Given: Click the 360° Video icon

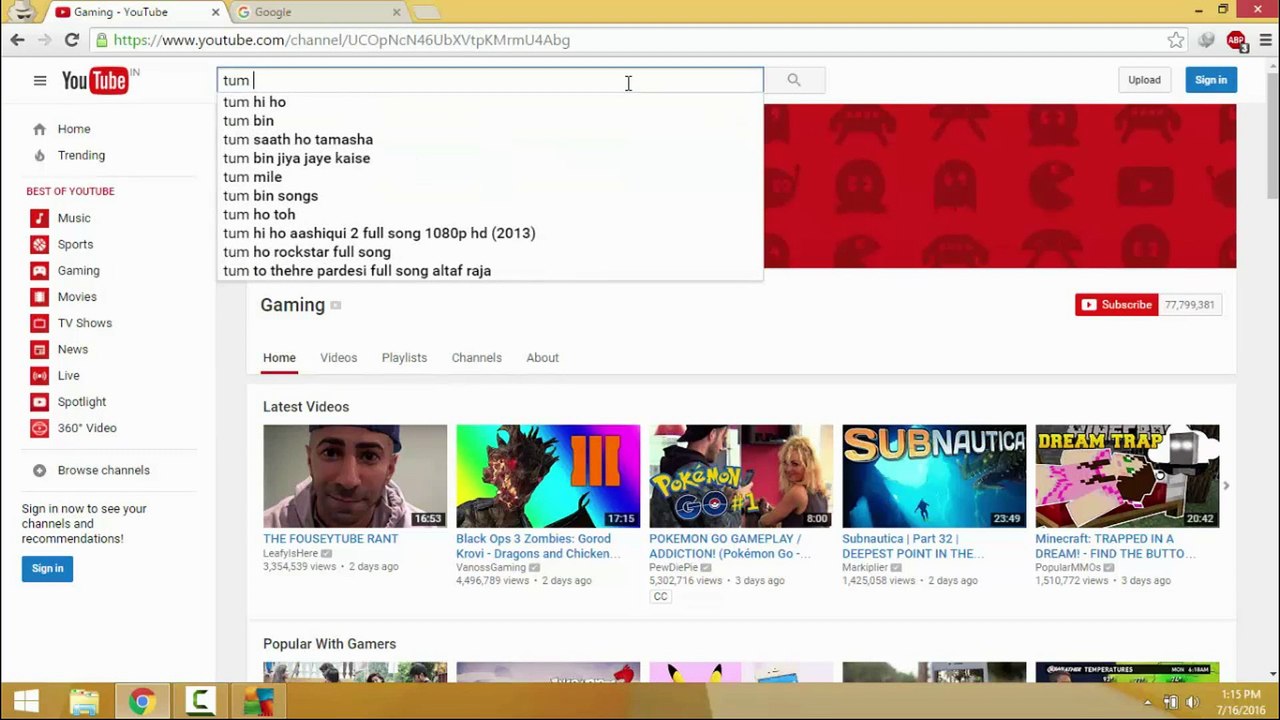Looking at the screenshot, I should 39,428.
